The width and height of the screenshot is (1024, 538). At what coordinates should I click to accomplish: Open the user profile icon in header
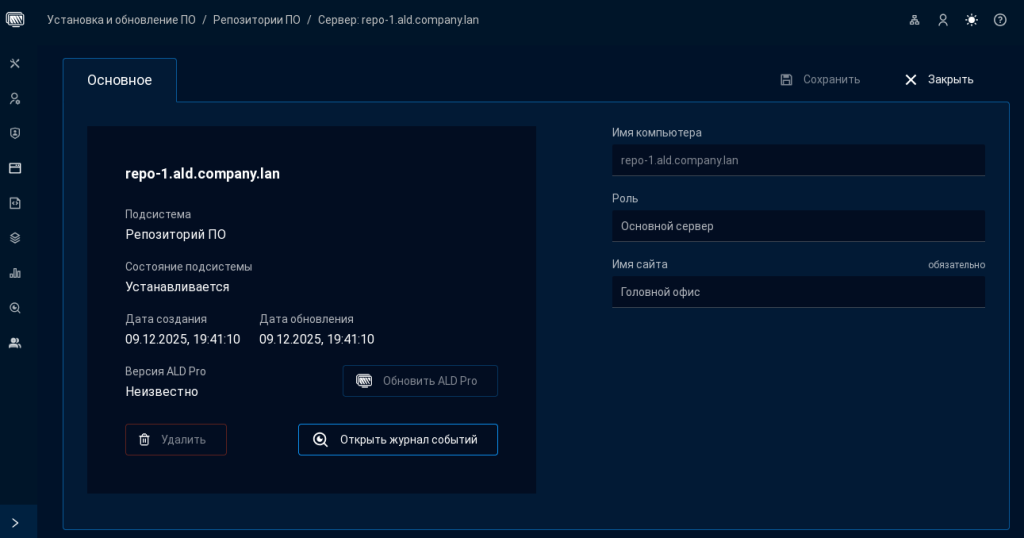[x=942, y=20]
